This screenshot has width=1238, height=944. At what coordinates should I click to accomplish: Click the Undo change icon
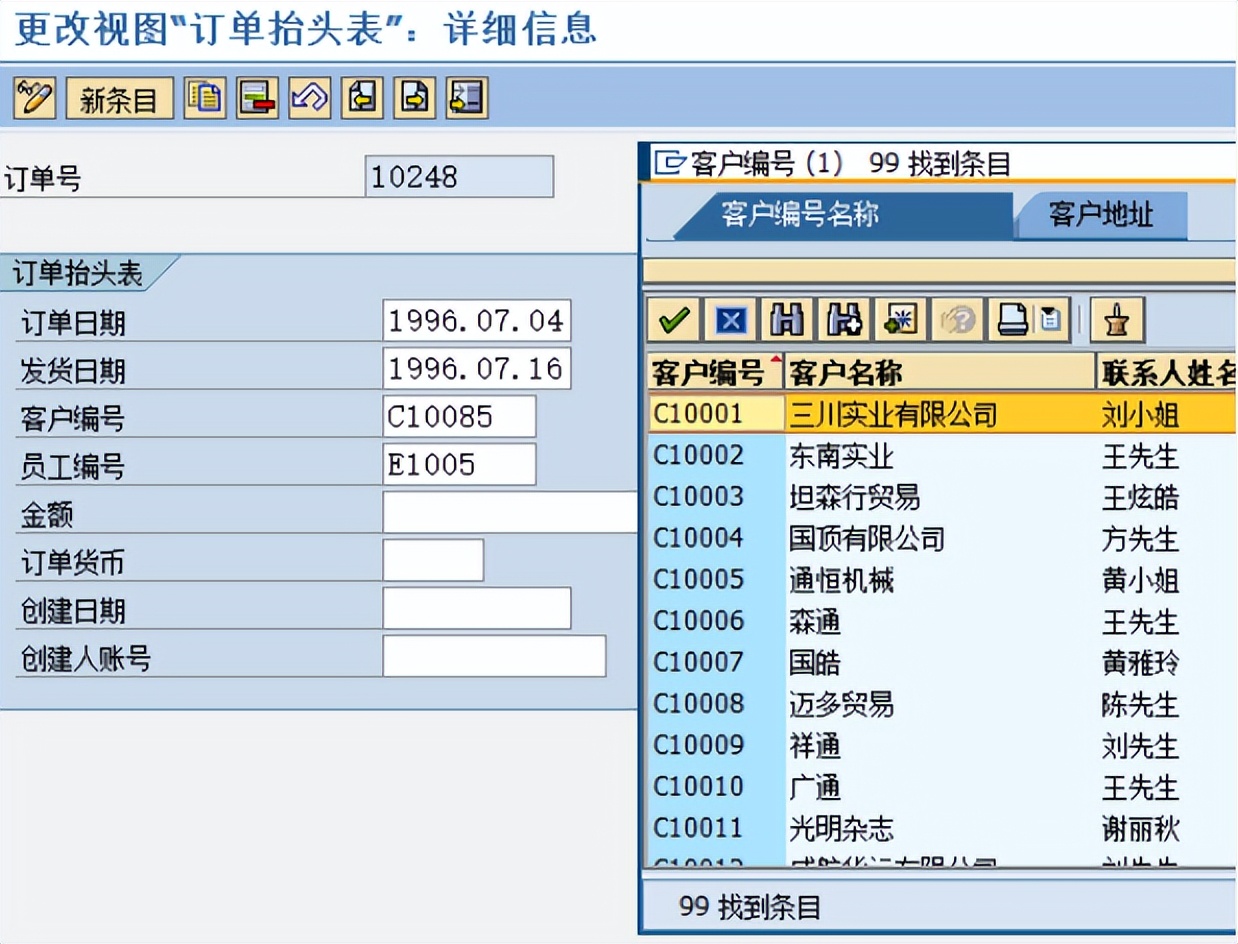pyautogui.click(x=309, y=97)
